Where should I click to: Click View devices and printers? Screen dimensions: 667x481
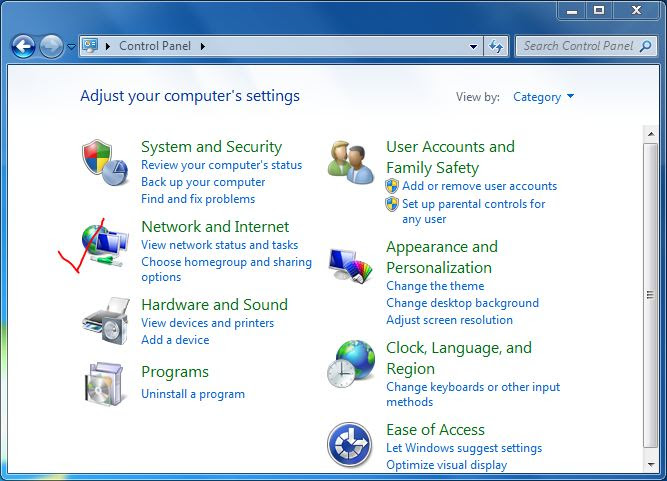[x=207, y=323]
